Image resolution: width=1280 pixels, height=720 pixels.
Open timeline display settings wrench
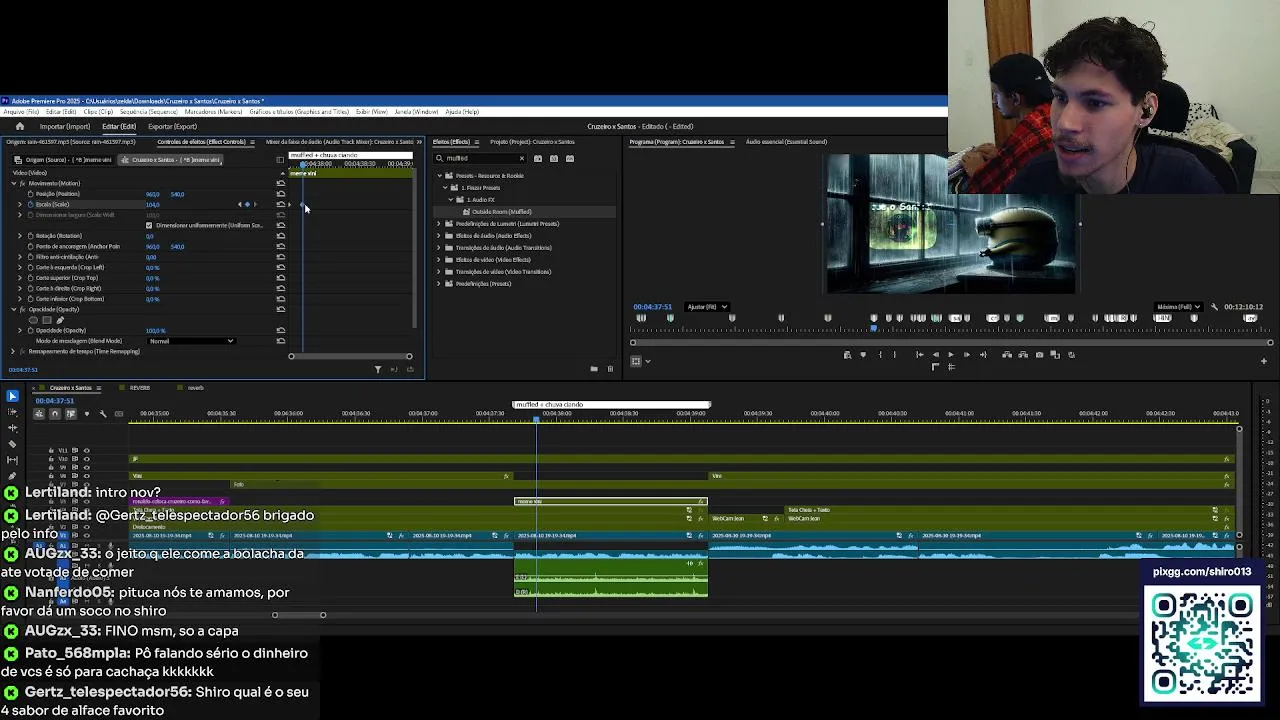(103, 414)
